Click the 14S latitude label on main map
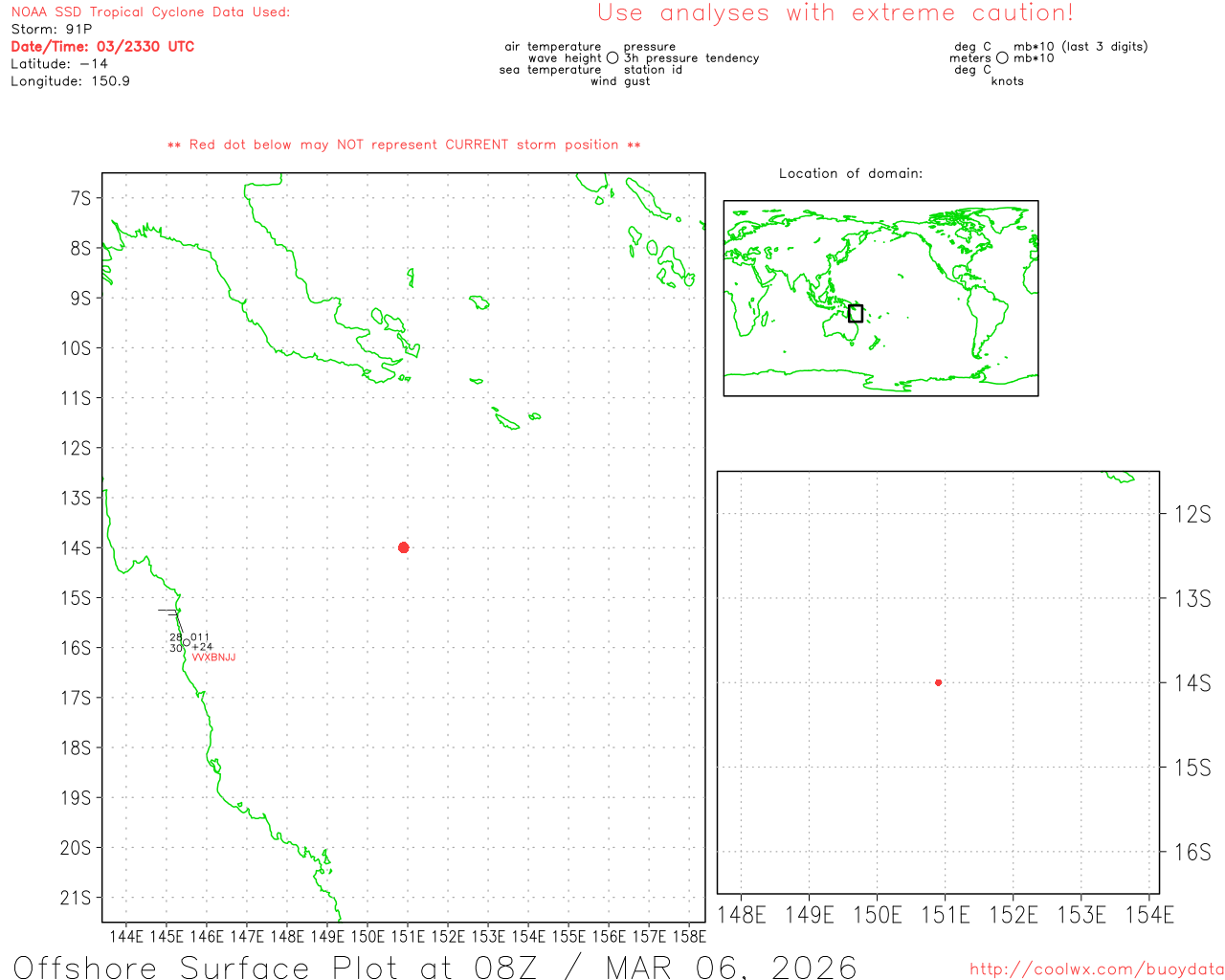 [x=76, y=548]
